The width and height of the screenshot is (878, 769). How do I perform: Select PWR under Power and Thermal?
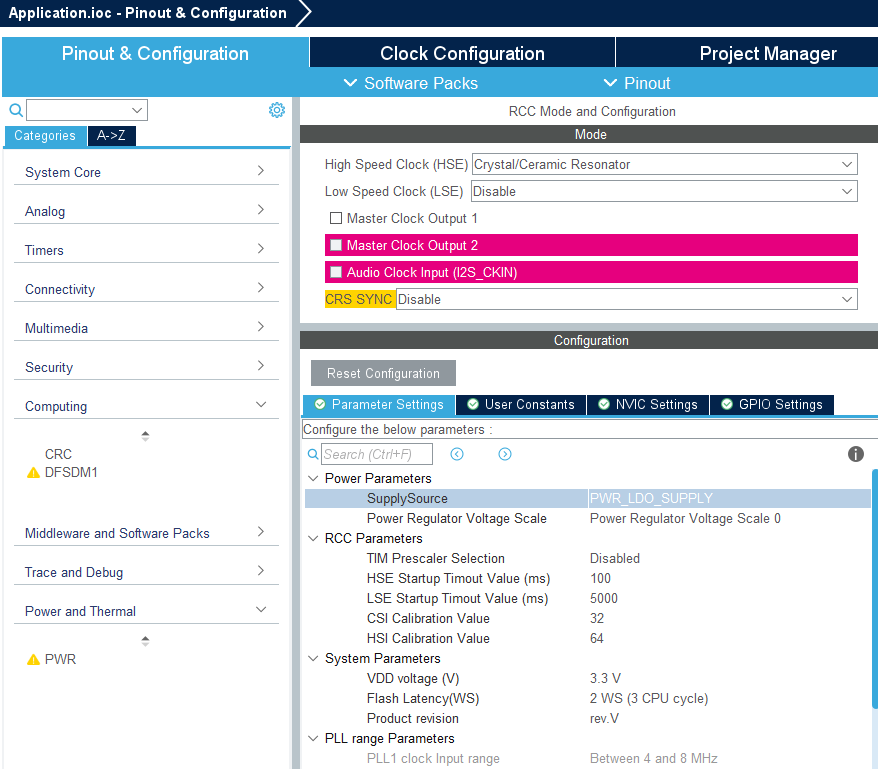[60, 659]
